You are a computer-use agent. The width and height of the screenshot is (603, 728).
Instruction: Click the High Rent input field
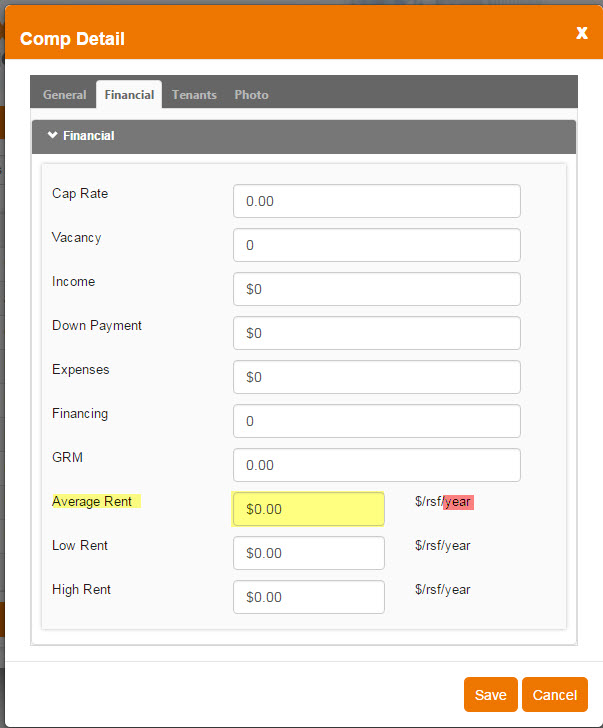[308, 597]
